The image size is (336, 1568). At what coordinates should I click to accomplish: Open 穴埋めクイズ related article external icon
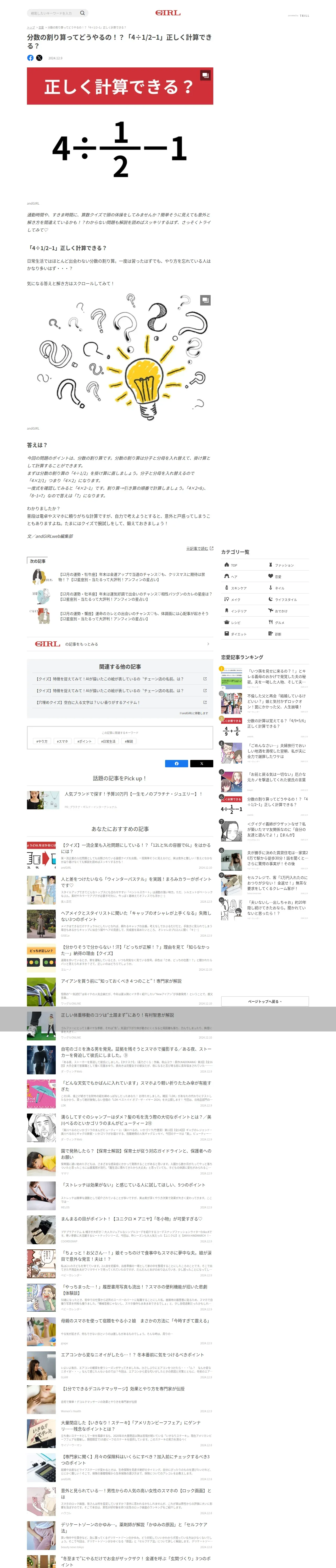(x=205, y=702)
